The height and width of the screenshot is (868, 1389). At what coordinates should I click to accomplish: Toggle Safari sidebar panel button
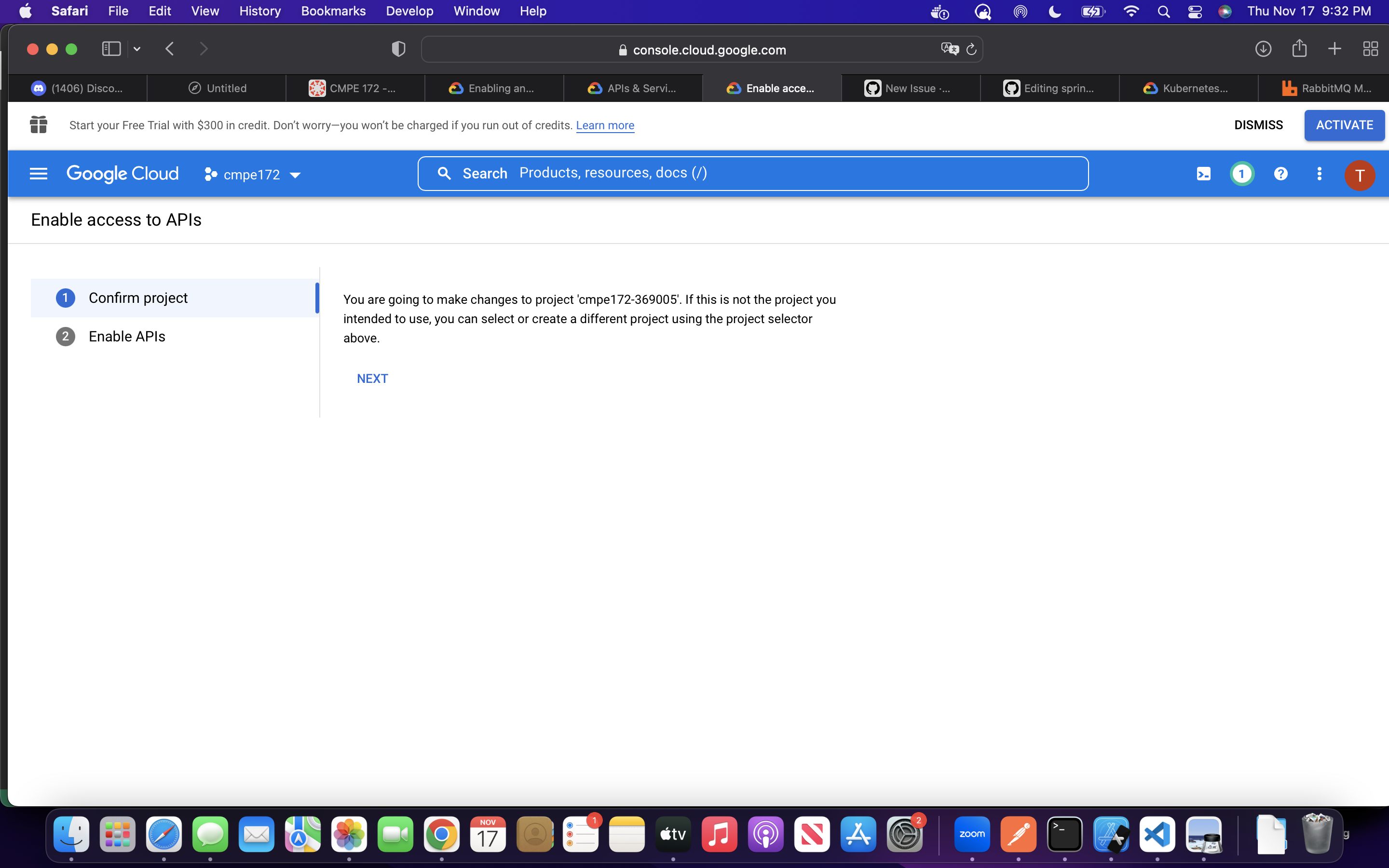(111, 49)
